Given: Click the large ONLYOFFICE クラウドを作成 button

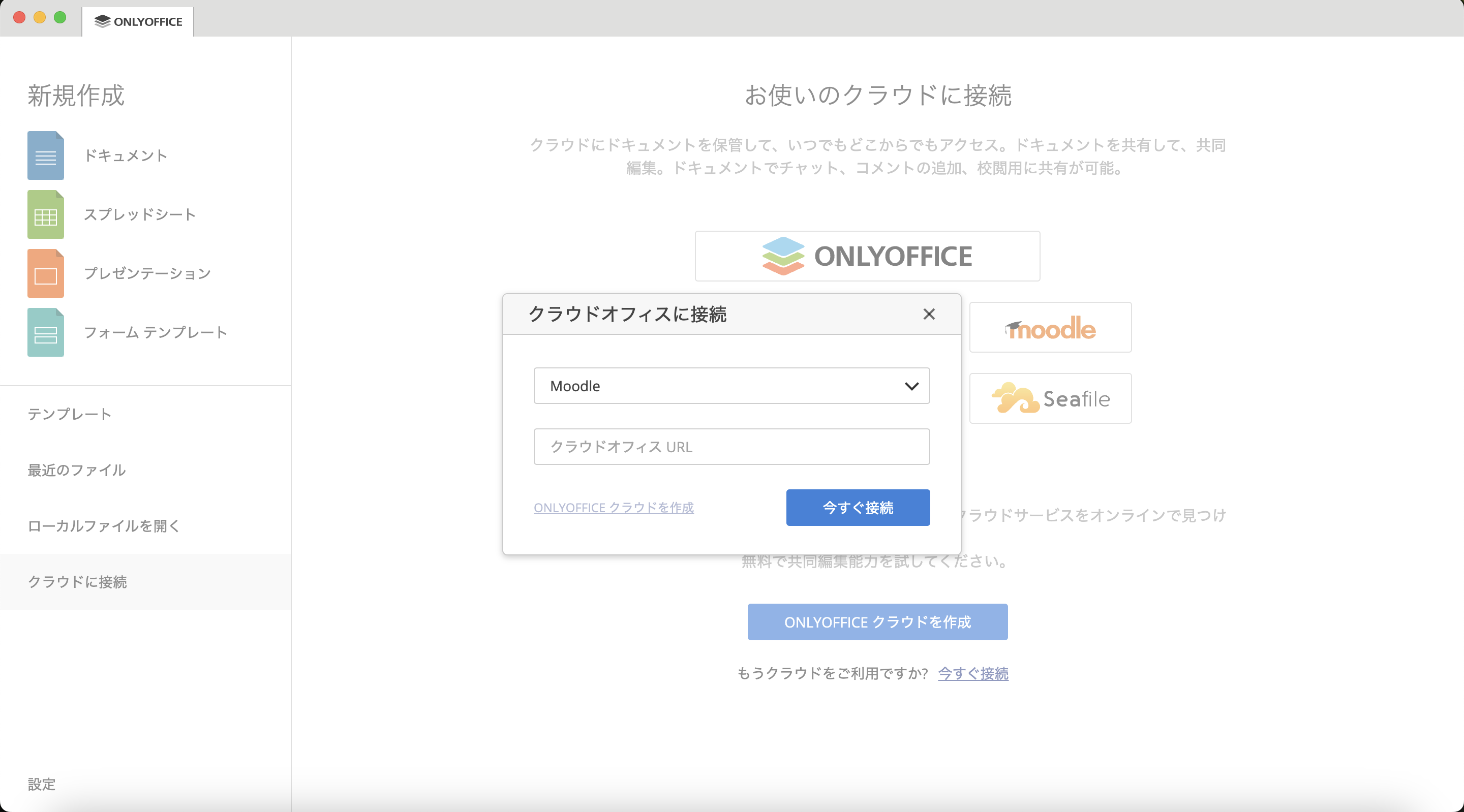Looking at the screenshot, I should [x=877, y=621].
